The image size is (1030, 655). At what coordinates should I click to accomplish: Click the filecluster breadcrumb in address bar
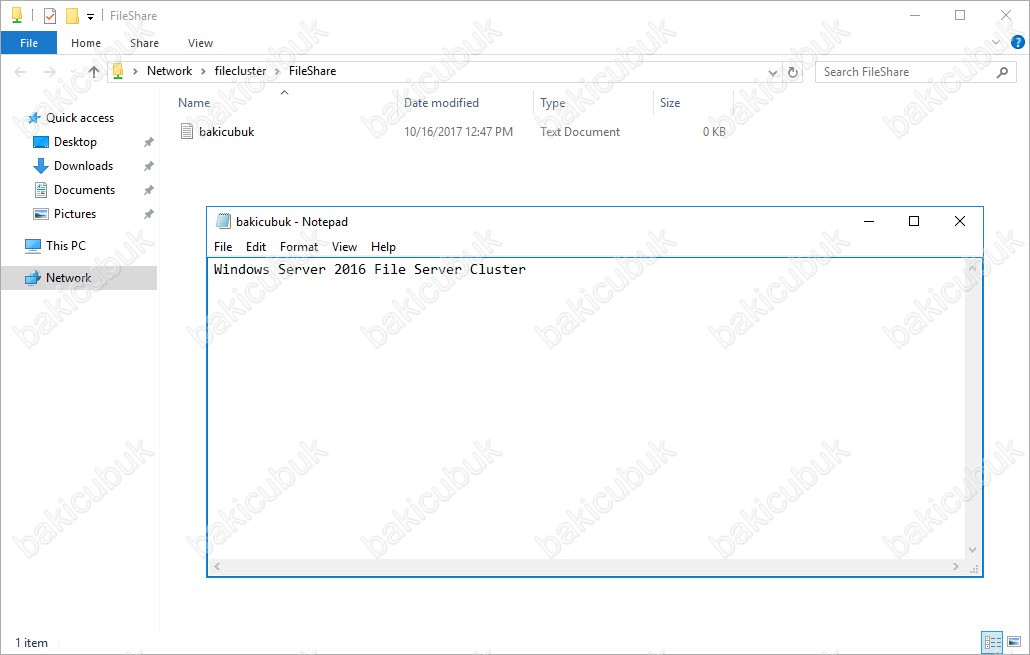(240, 71)
